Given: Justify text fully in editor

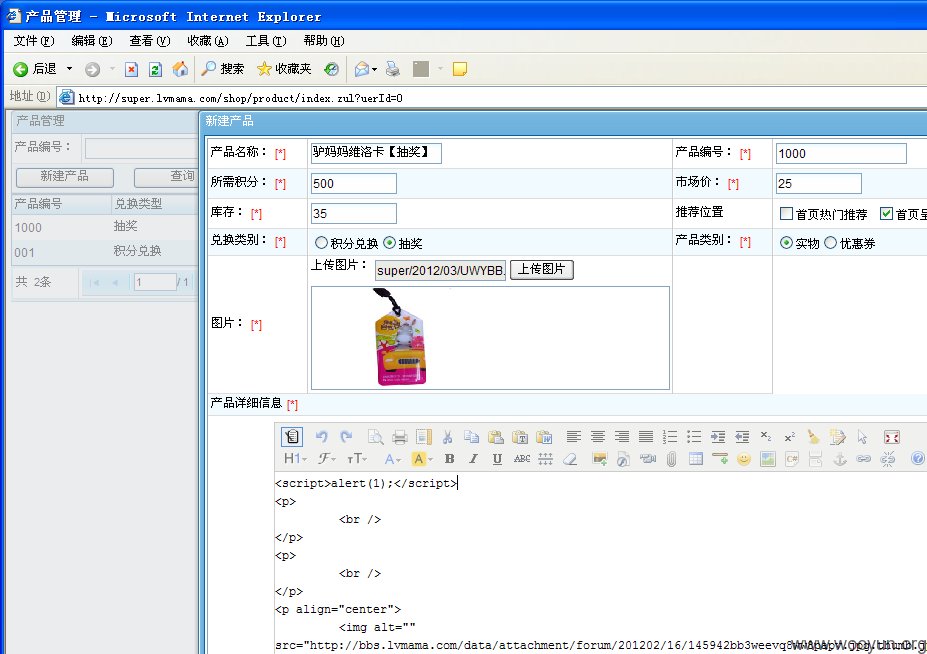Looking at the screenshot, I should [646, 437].
